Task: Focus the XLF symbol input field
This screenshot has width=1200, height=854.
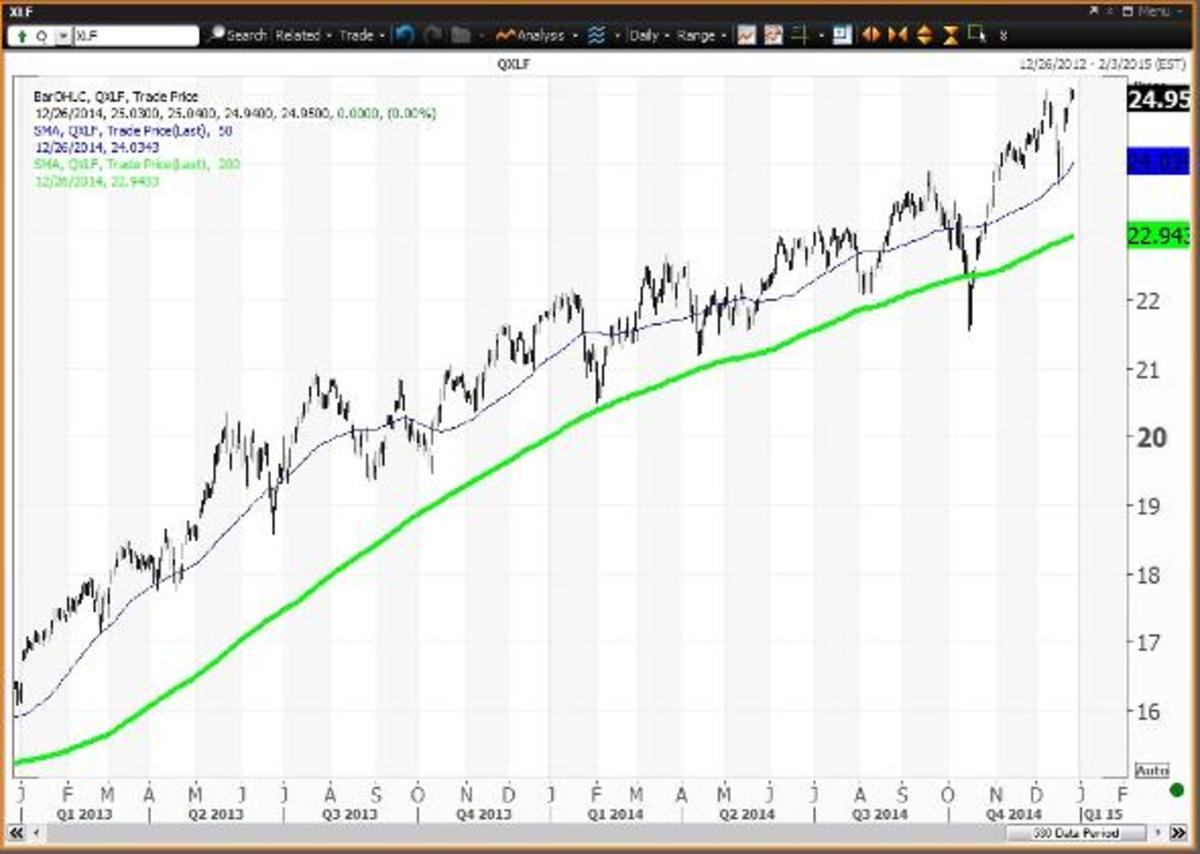Action: point(136,36)
